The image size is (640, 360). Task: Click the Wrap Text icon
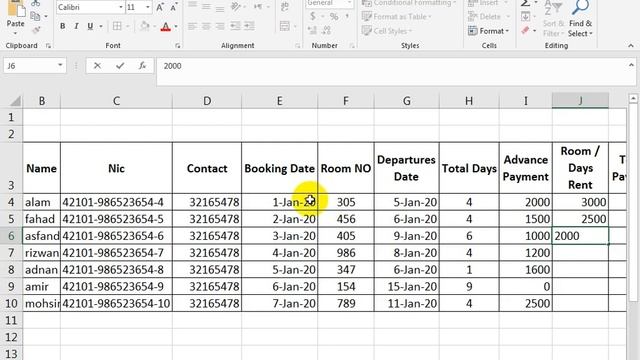[x=285, y=7]
